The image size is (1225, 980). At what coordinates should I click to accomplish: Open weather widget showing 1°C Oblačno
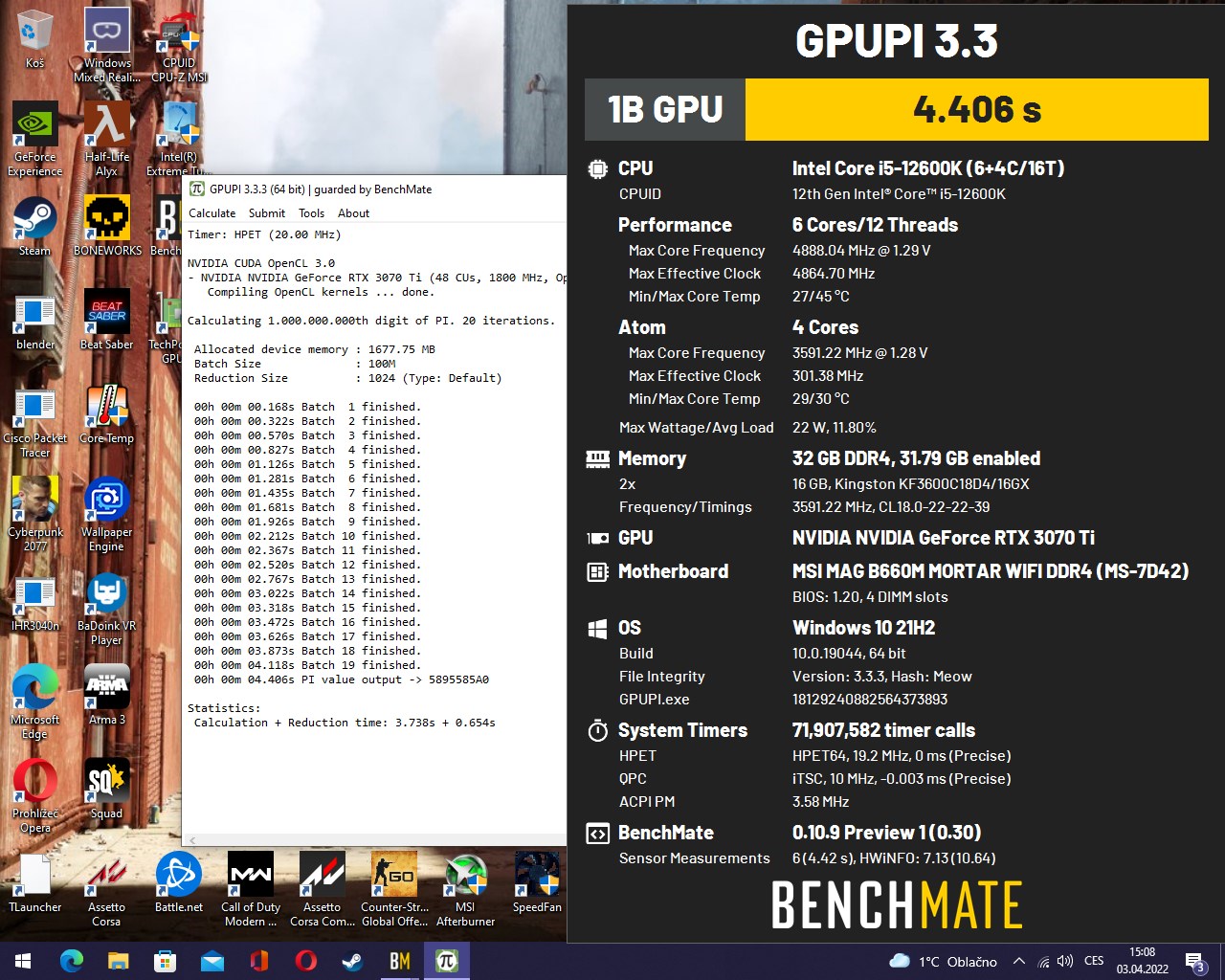click(943, 961)
